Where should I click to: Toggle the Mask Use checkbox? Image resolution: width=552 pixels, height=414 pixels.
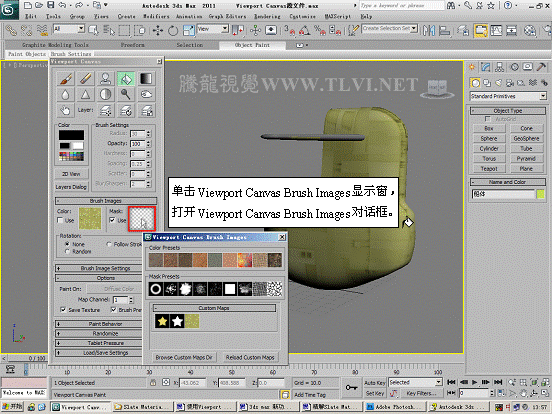[x=112, y=220]
